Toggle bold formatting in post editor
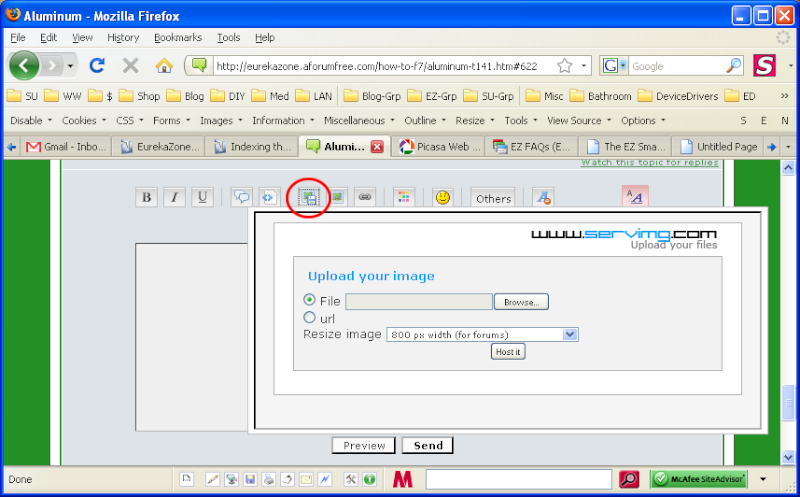 [146, 197]
